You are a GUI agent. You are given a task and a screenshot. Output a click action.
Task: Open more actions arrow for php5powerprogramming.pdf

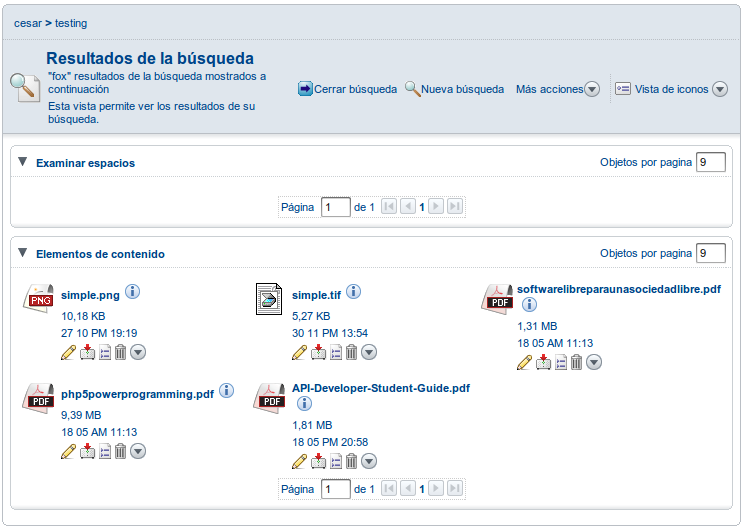coord(138,451)
